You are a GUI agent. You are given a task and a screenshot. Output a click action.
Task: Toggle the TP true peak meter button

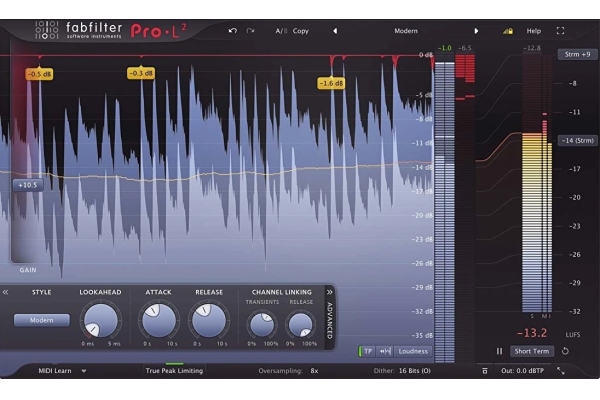tap(367, 351)
